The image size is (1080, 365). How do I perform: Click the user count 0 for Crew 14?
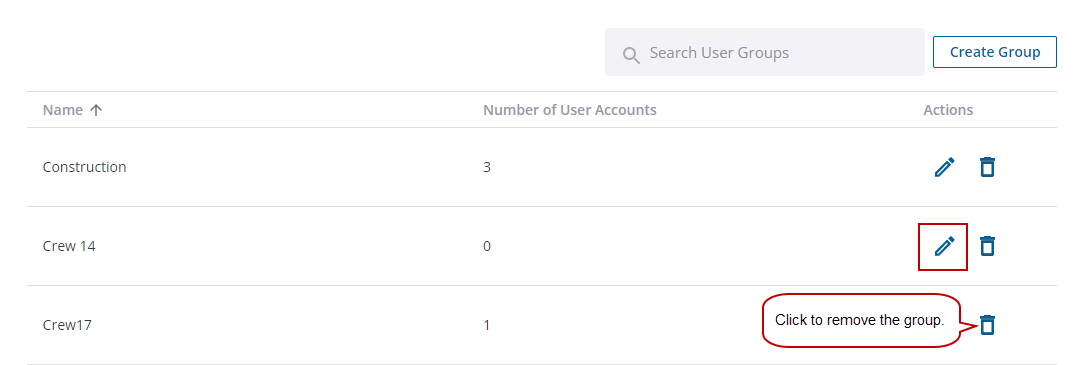coord(487,246)
